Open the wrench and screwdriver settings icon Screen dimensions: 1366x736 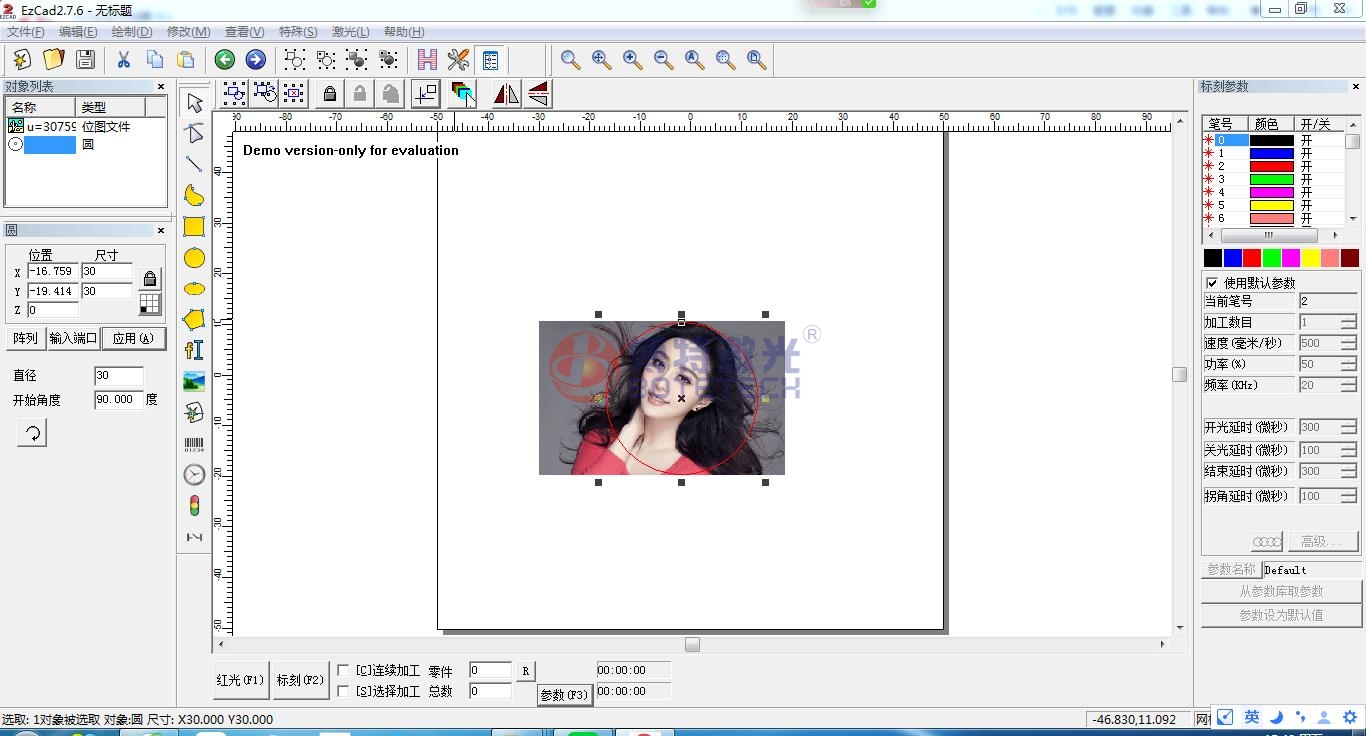coord(459,60)
